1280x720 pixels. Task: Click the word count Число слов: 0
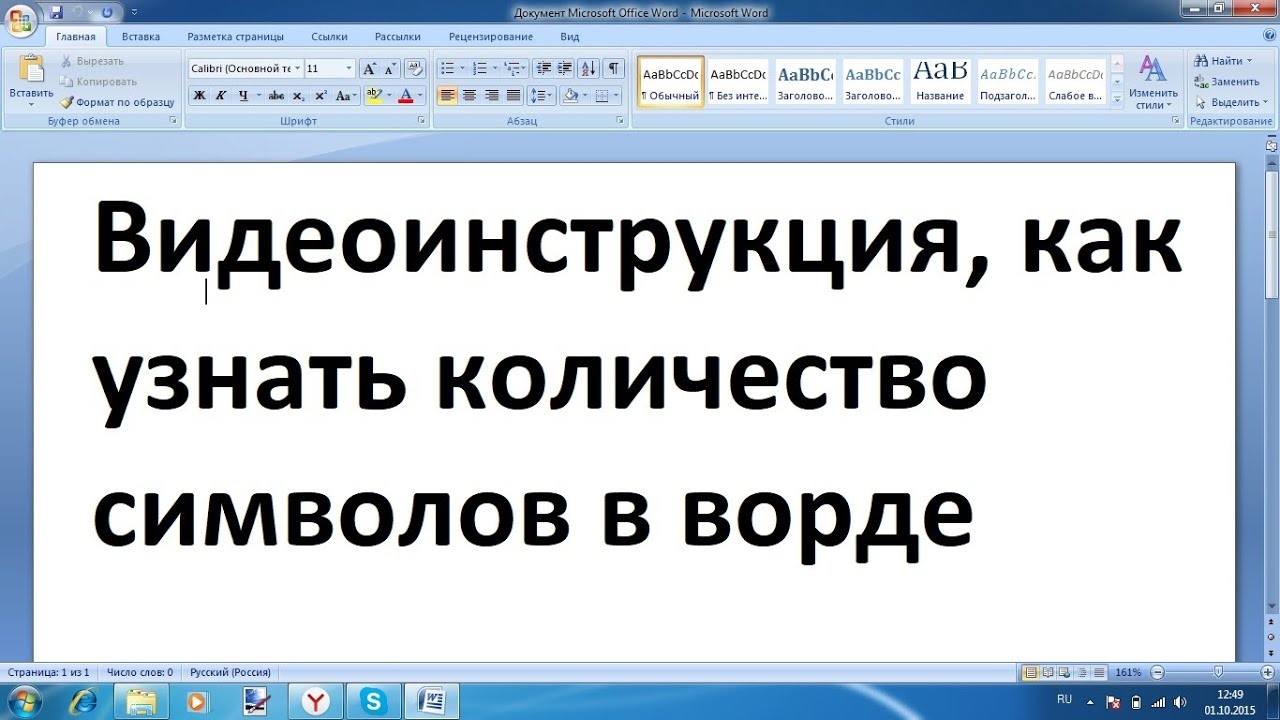[x=140, y=672]
